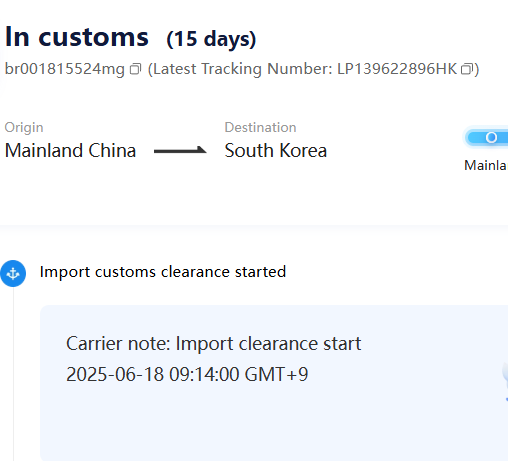Click the In customs status heading
Image resolution: width=508 pixels, height=461 pixels.
pos(77,37)
